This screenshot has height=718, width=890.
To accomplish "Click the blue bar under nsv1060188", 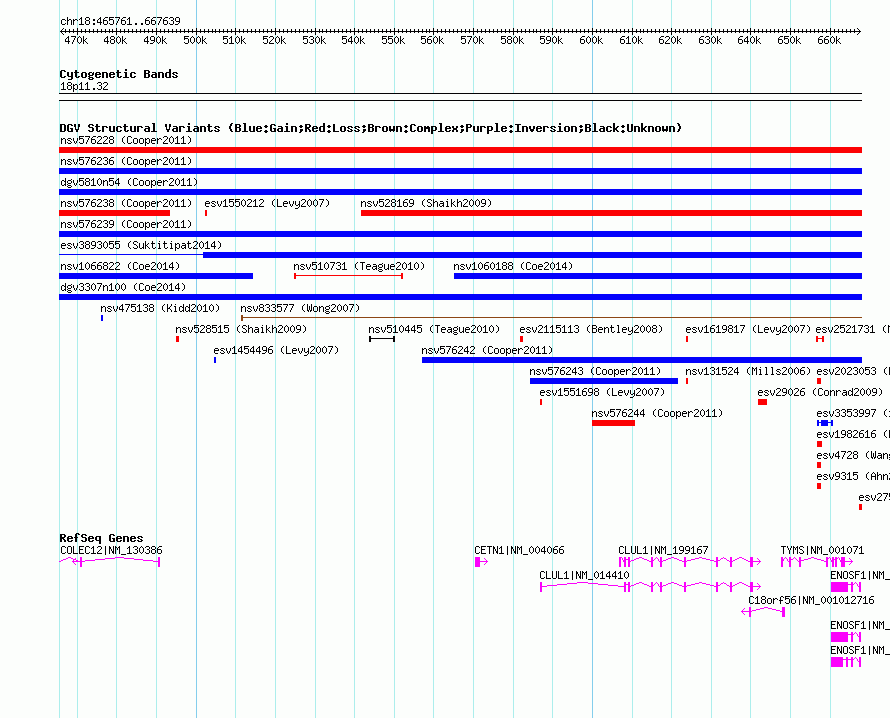I will 658,276.
